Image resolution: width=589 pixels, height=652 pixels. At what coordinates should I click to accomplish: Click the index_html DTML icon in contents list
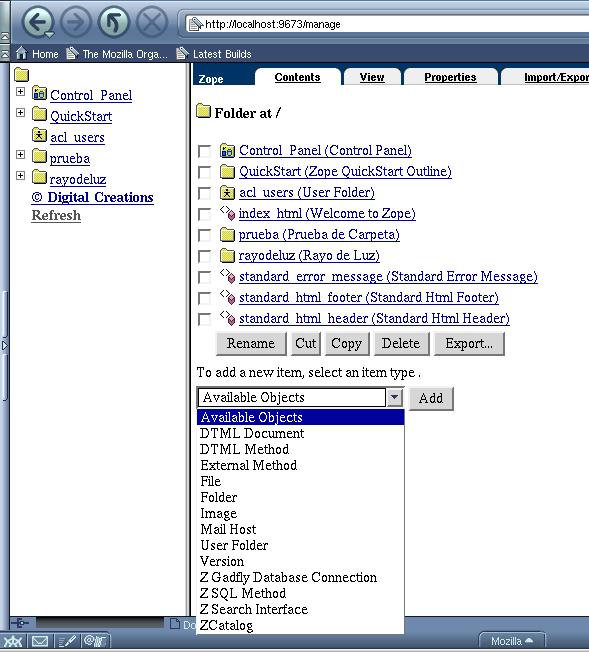pyautogui.click(x=228, y=213)
